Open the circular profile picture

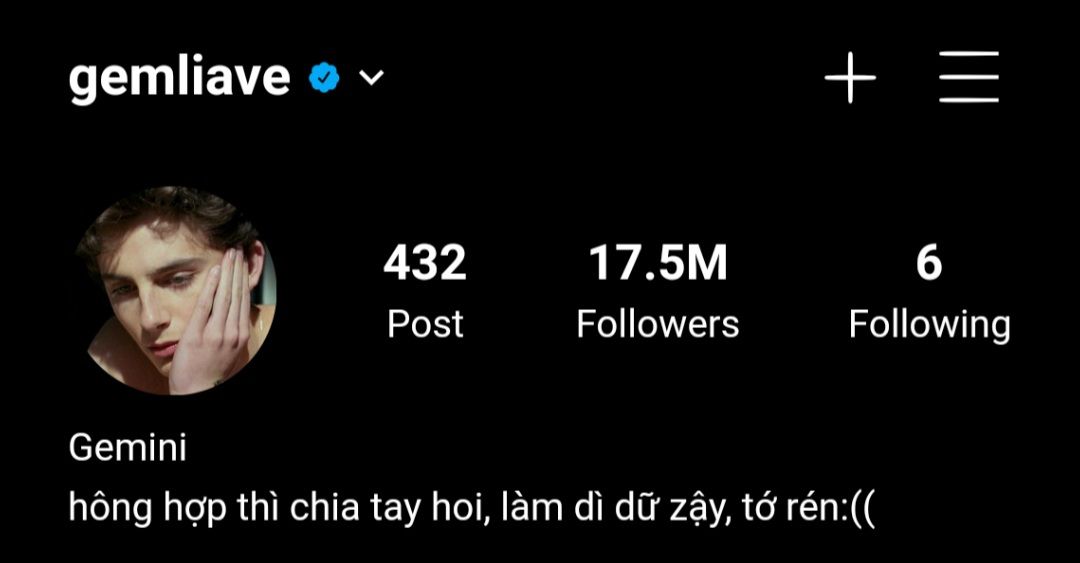coord(176,290)
